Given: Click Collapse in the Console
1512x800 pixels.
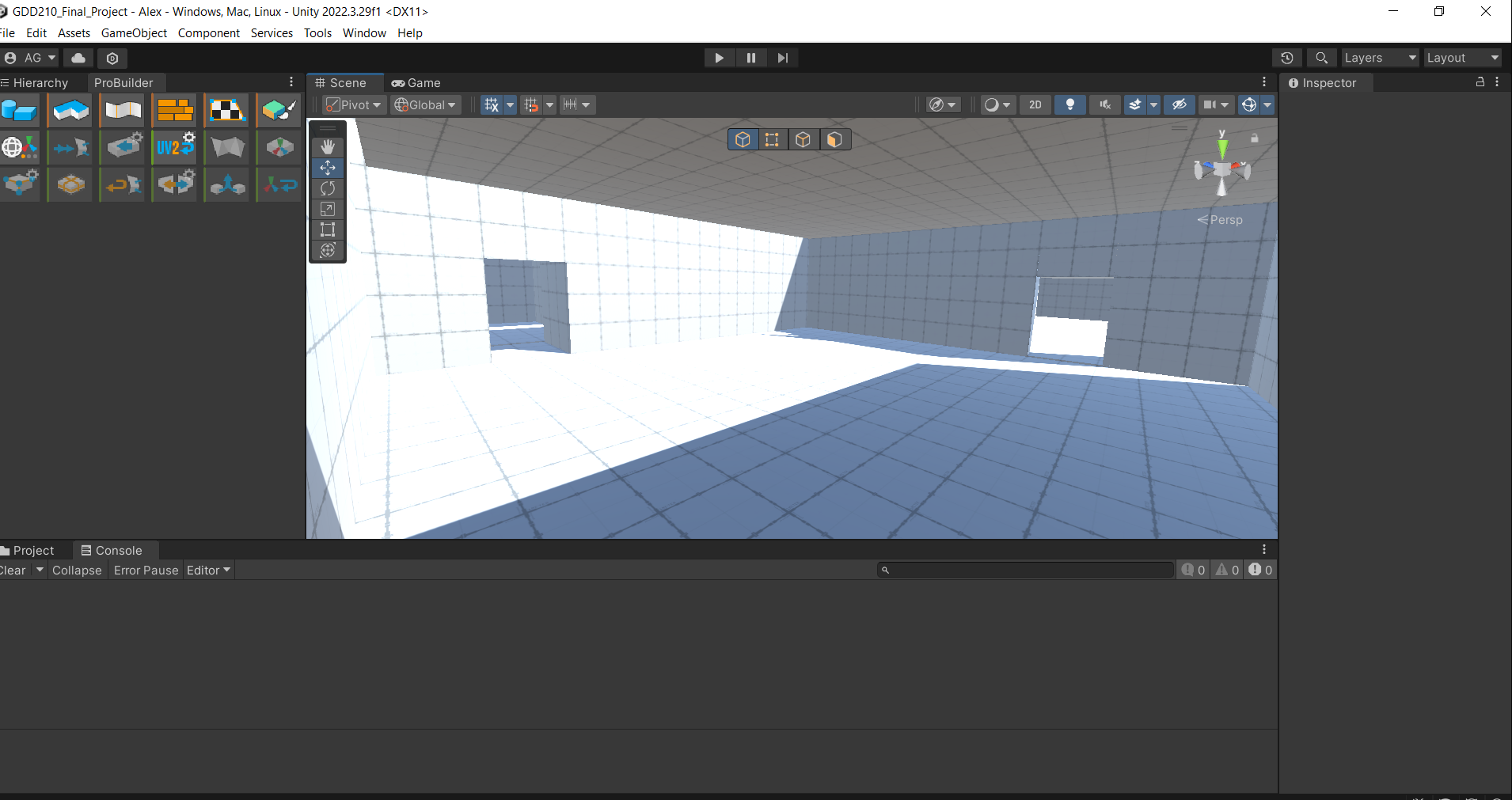Looking at the screenshot, I should 77,571.
